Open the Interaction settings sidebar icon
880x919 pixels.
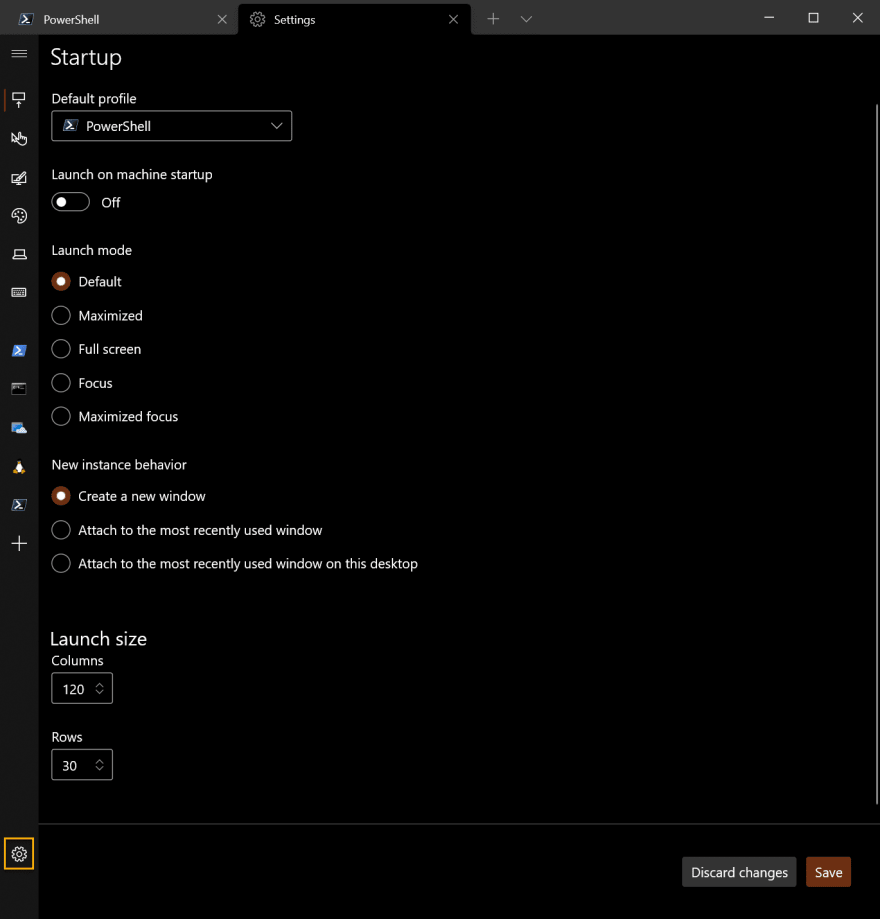(19, 138)
